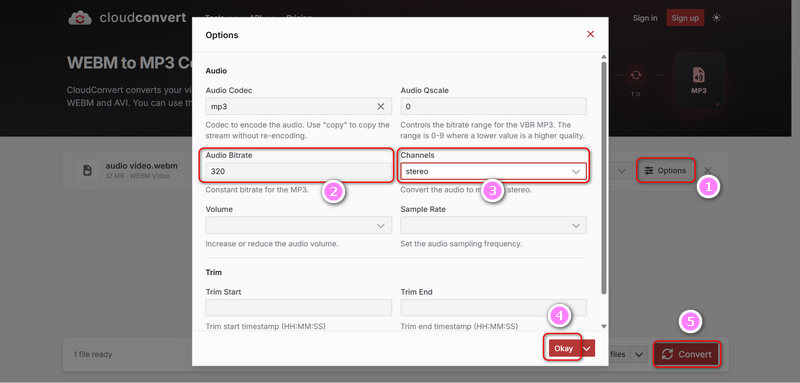Click the Audio Codec field
The height and width of the screenshot is (383, 800).
tap(298, 107)
